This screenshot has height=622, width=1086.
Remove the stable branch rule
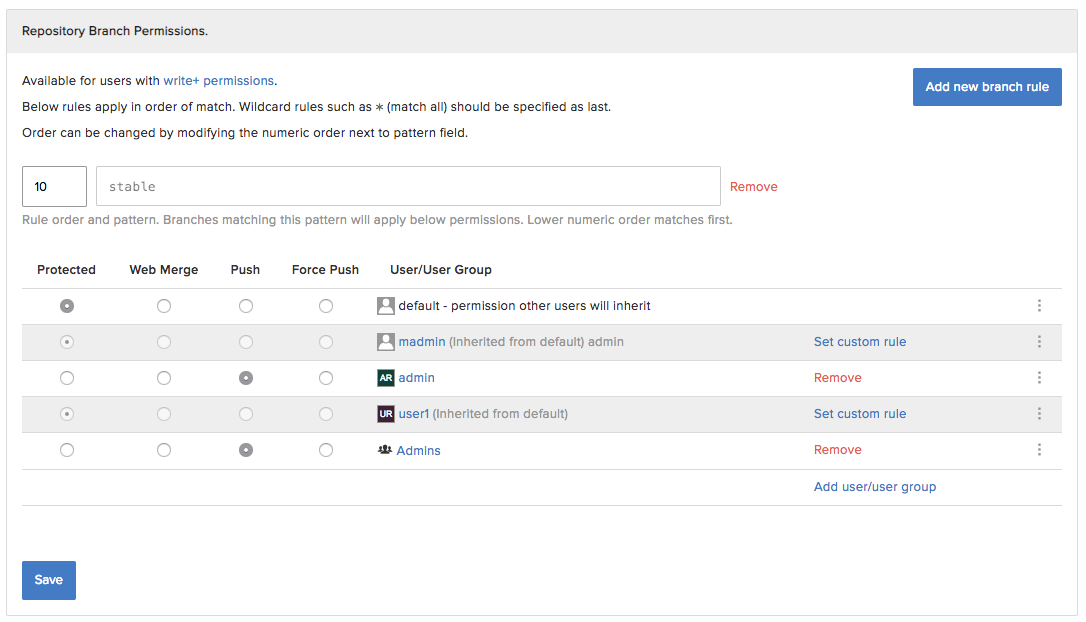click(753, 187)
